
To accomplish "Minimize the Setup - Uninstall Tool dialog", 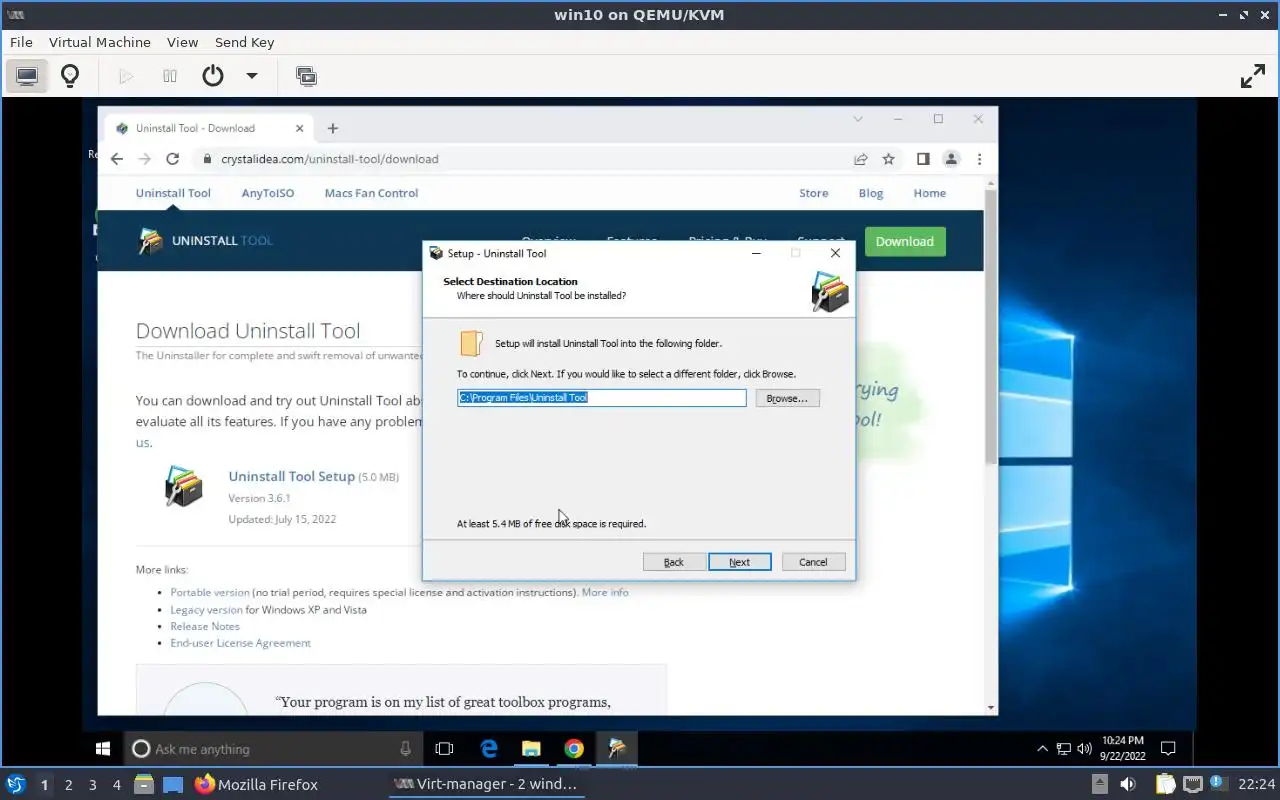I will (x=757, y=253).
